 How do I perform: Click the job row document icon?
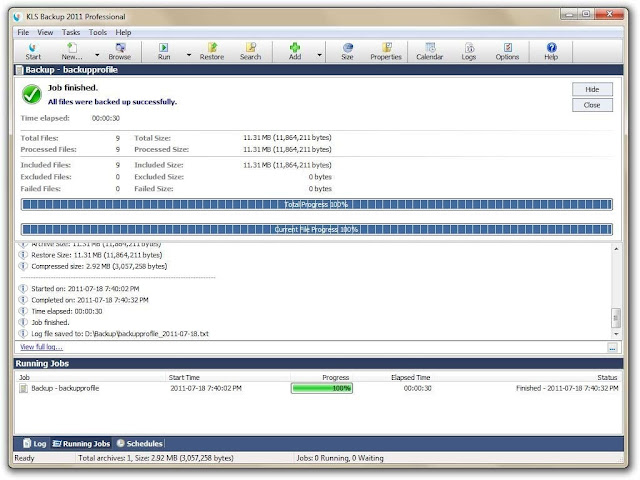pos(23,388)
